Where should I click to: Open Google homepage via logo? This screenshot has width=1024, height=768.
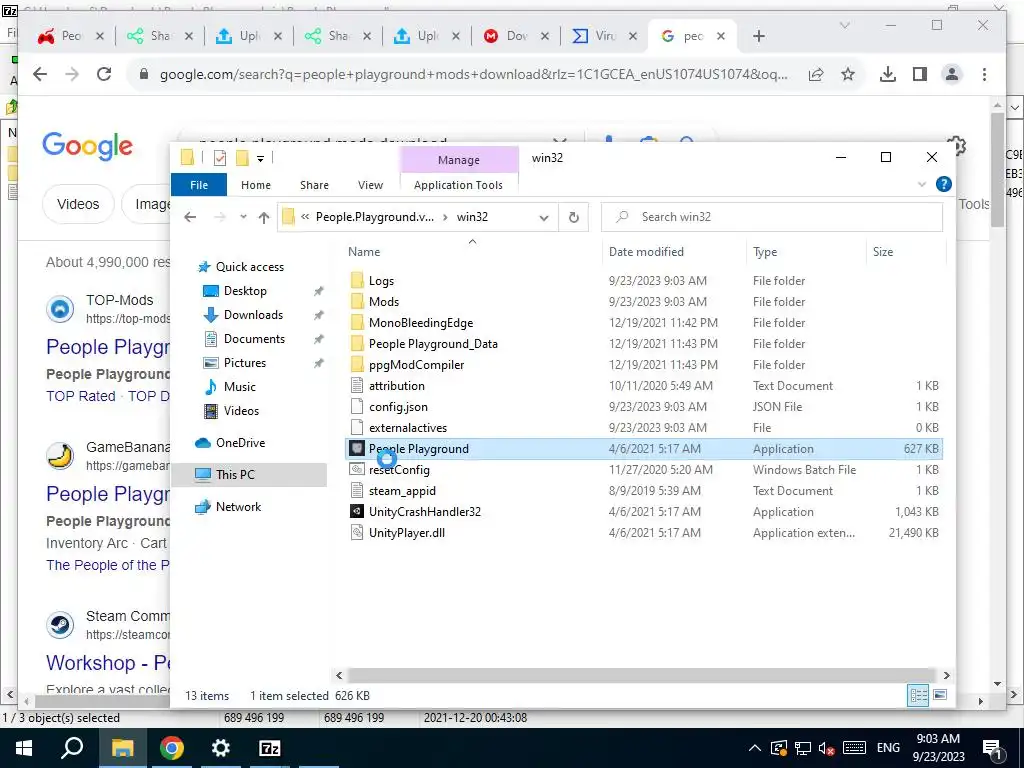click(88, 147)
